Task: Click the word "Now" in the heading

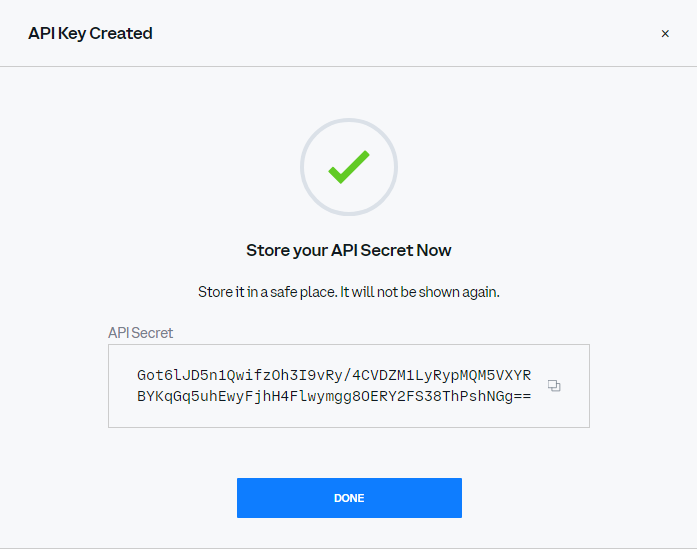Action: pyautogui.click(x=434, y=250)
